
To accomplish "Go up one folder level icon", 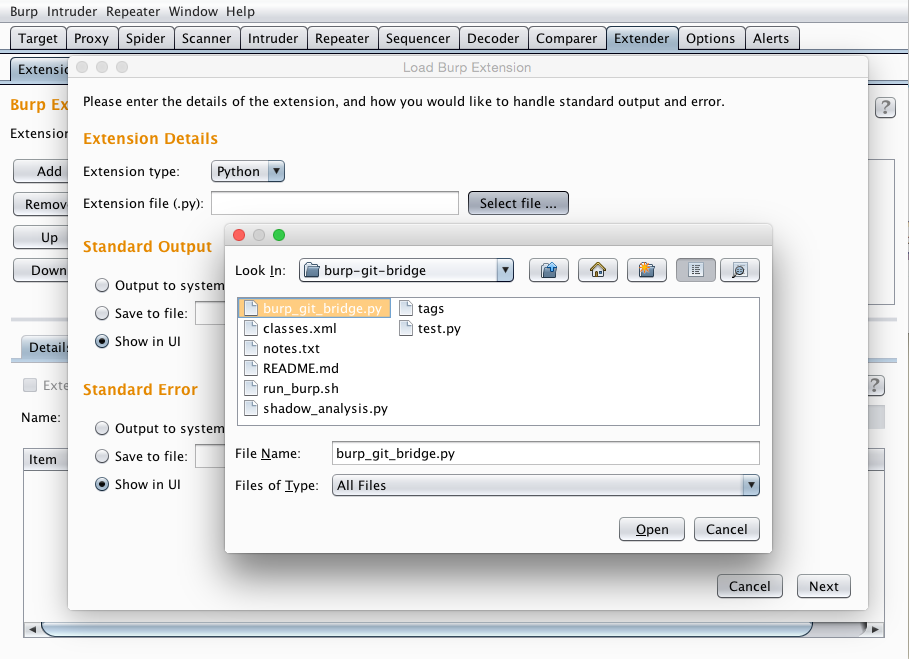I will (x=548, y=270).
